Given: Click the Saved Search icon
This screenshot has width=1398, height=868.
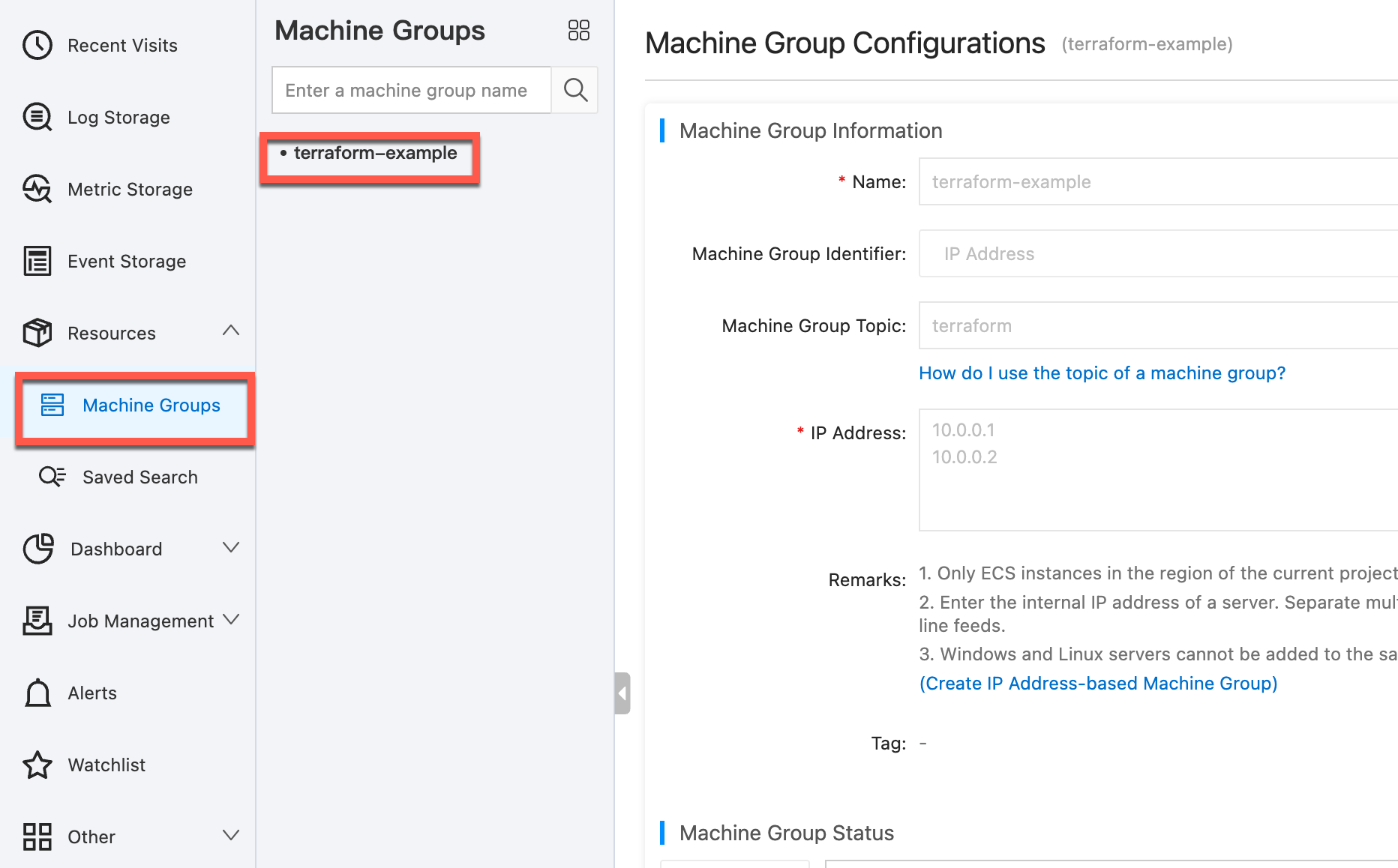Looking at the screenshot, I should click(x=52, y=477).
